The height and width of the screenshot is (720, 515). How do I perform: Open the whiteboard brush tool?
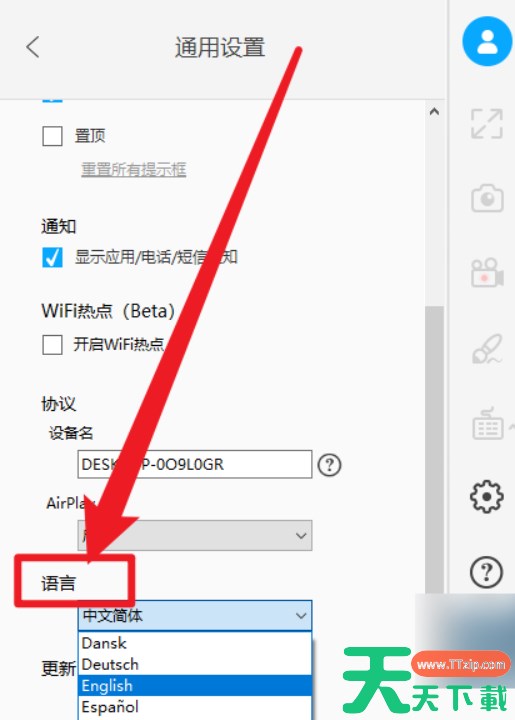(x=487, y=349)
